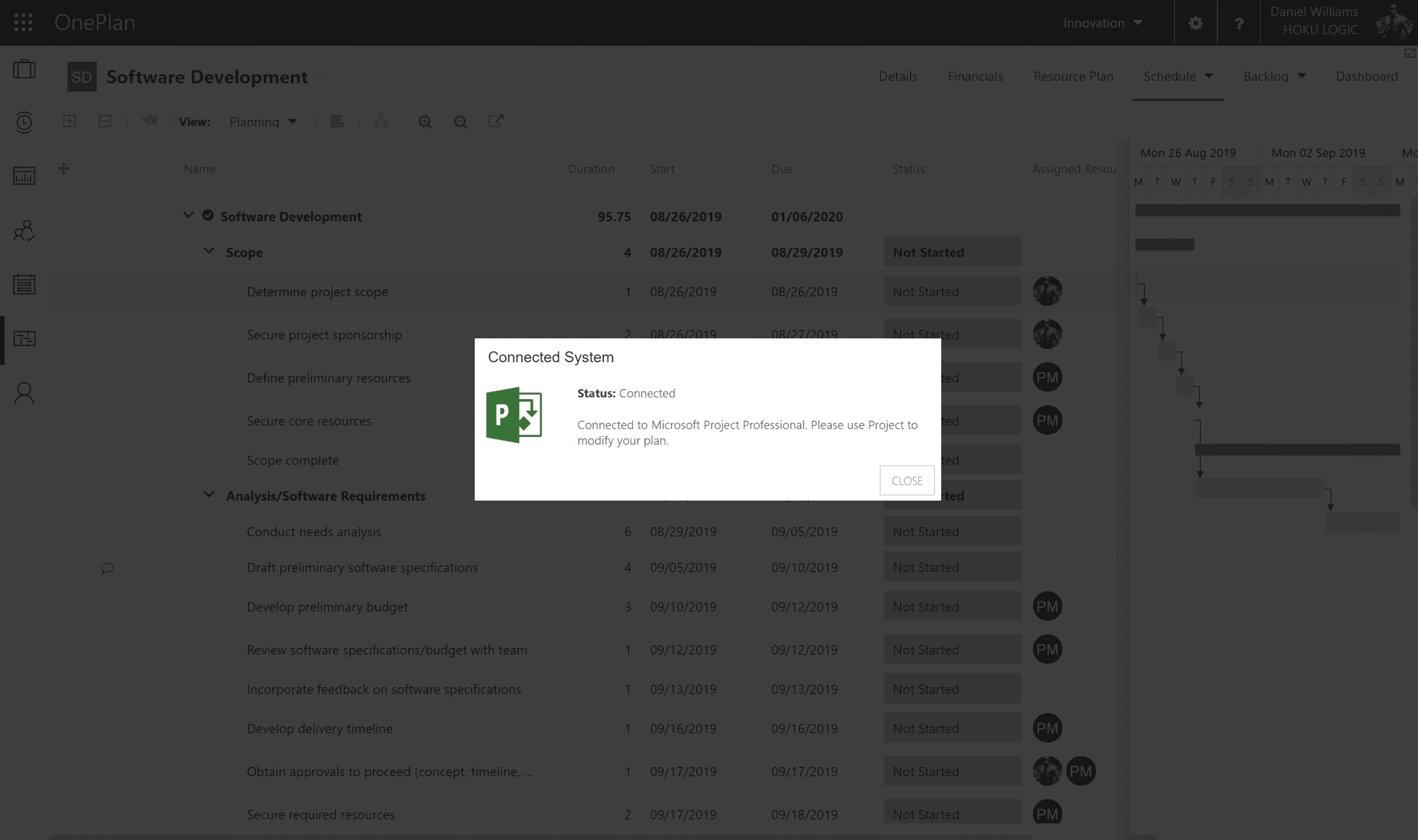Click the hierarchy structure toolbar icon
The width and height of the screenshot is (1418, 840).
[x=381, y=121]
